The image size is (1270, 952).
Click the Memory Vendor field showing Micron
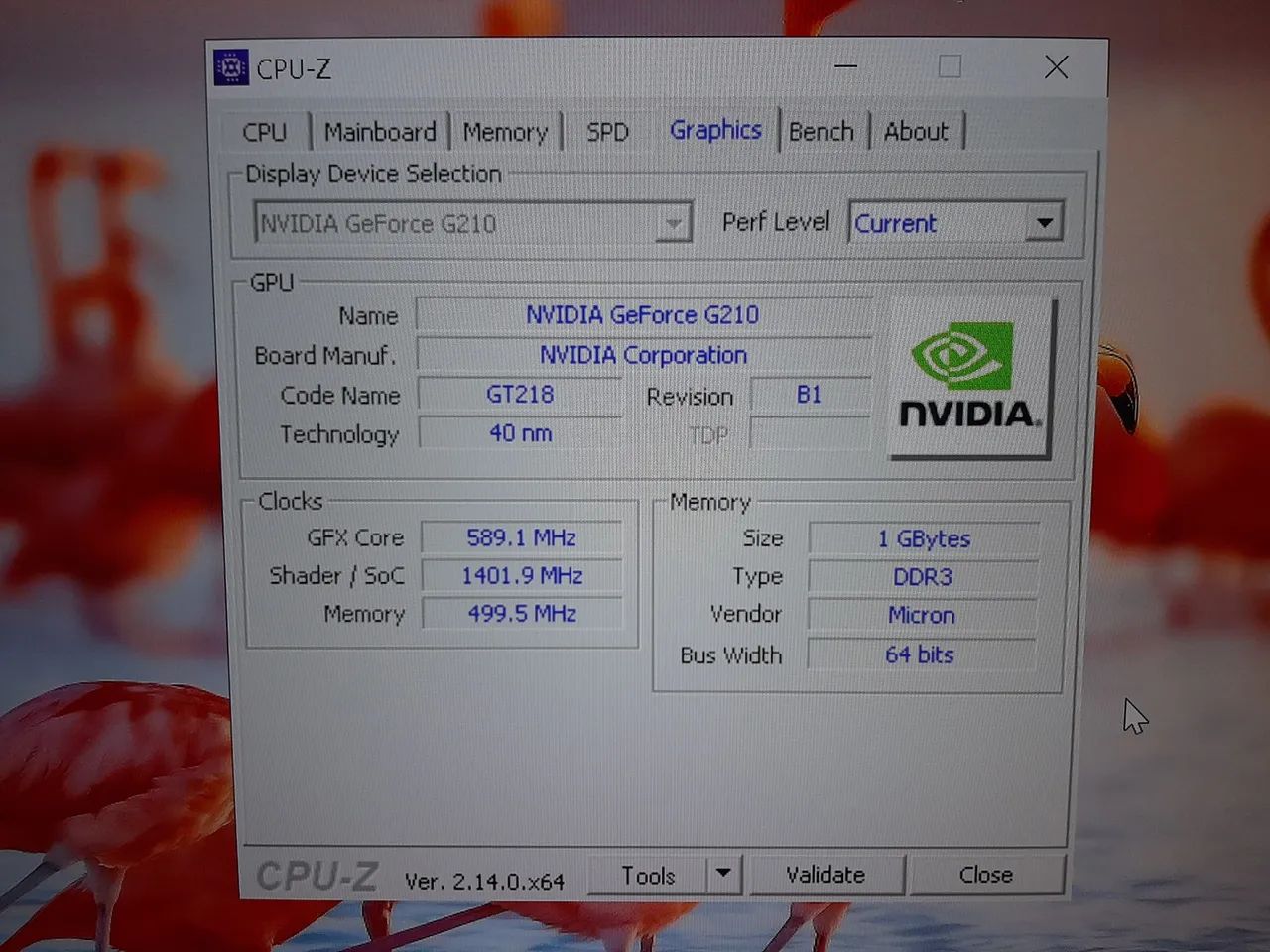(x=921, y=615)
